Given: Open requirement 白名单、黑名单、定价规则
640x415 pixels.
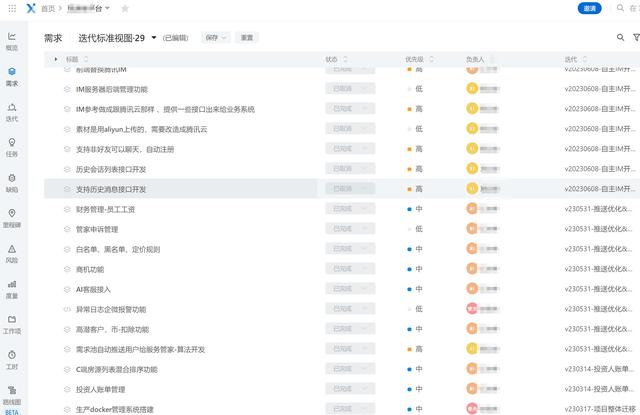Looking at the screenshot, I should click(x=118, y=249).
